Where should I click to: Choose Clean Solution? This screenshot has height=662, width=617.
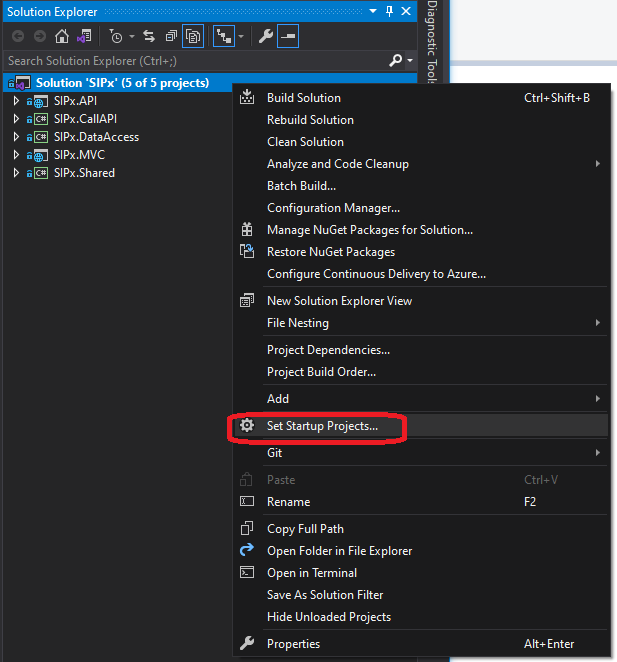point(421,142)
